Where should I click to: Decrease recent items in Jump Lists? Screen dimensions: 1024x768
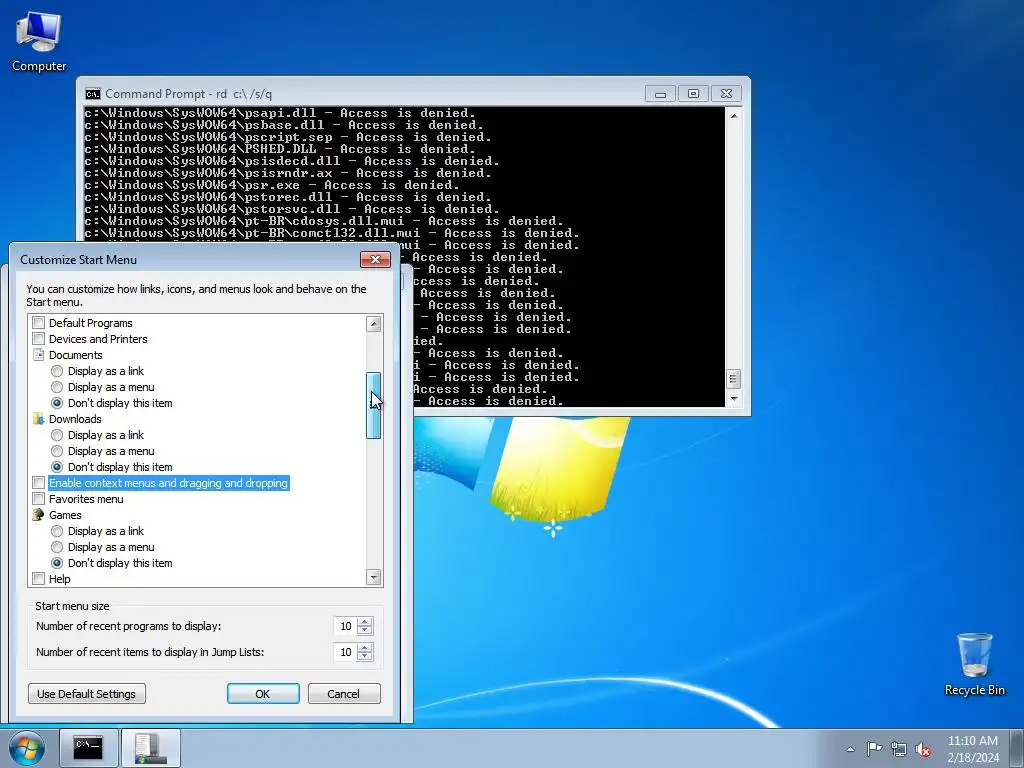[365, 656]
